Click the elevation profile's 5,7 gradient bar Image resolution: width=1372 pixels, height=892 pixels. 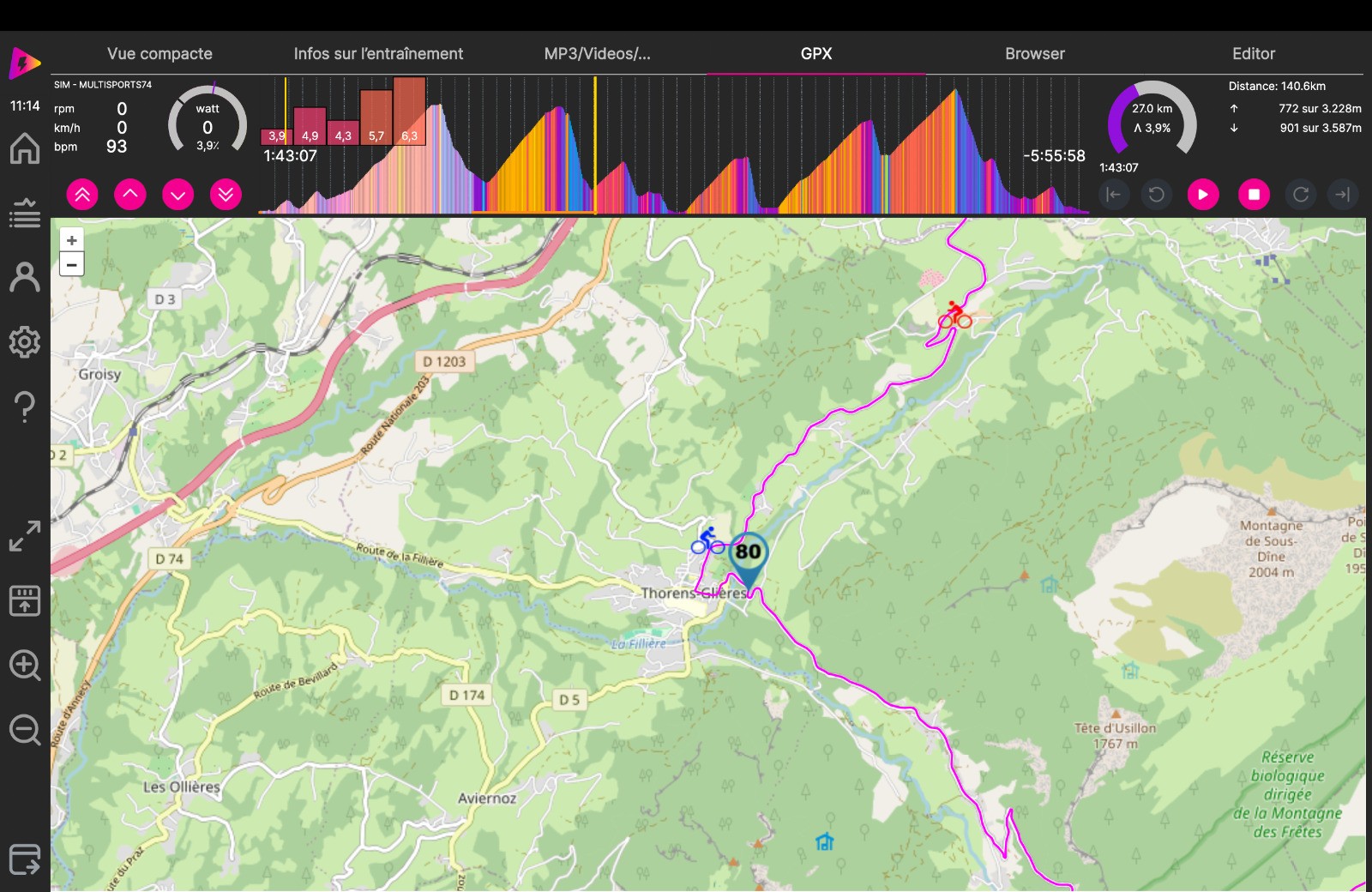(x=376, y=117)
